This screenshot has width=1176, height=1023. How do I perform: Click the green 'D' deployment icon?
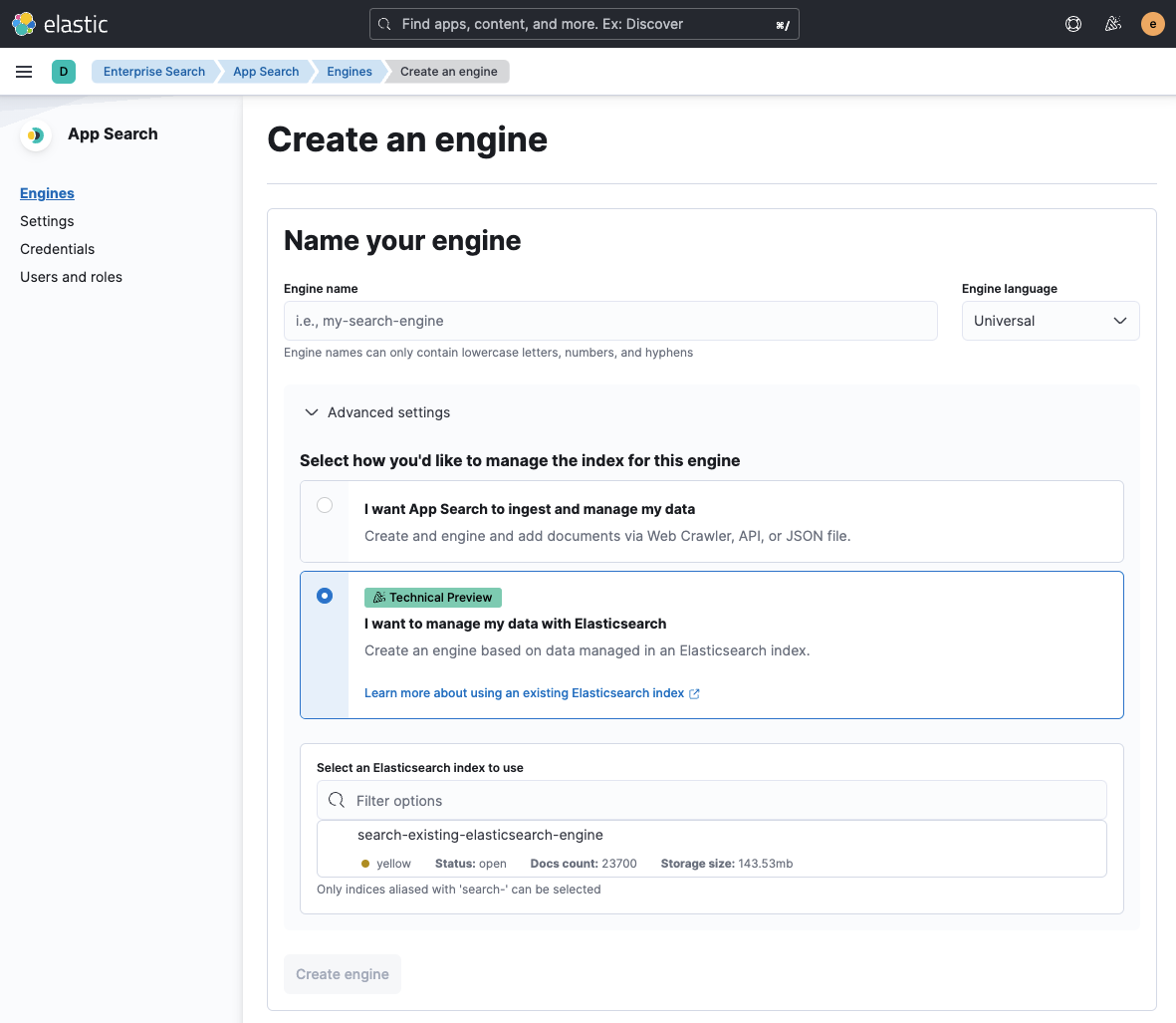coord(64,72)
